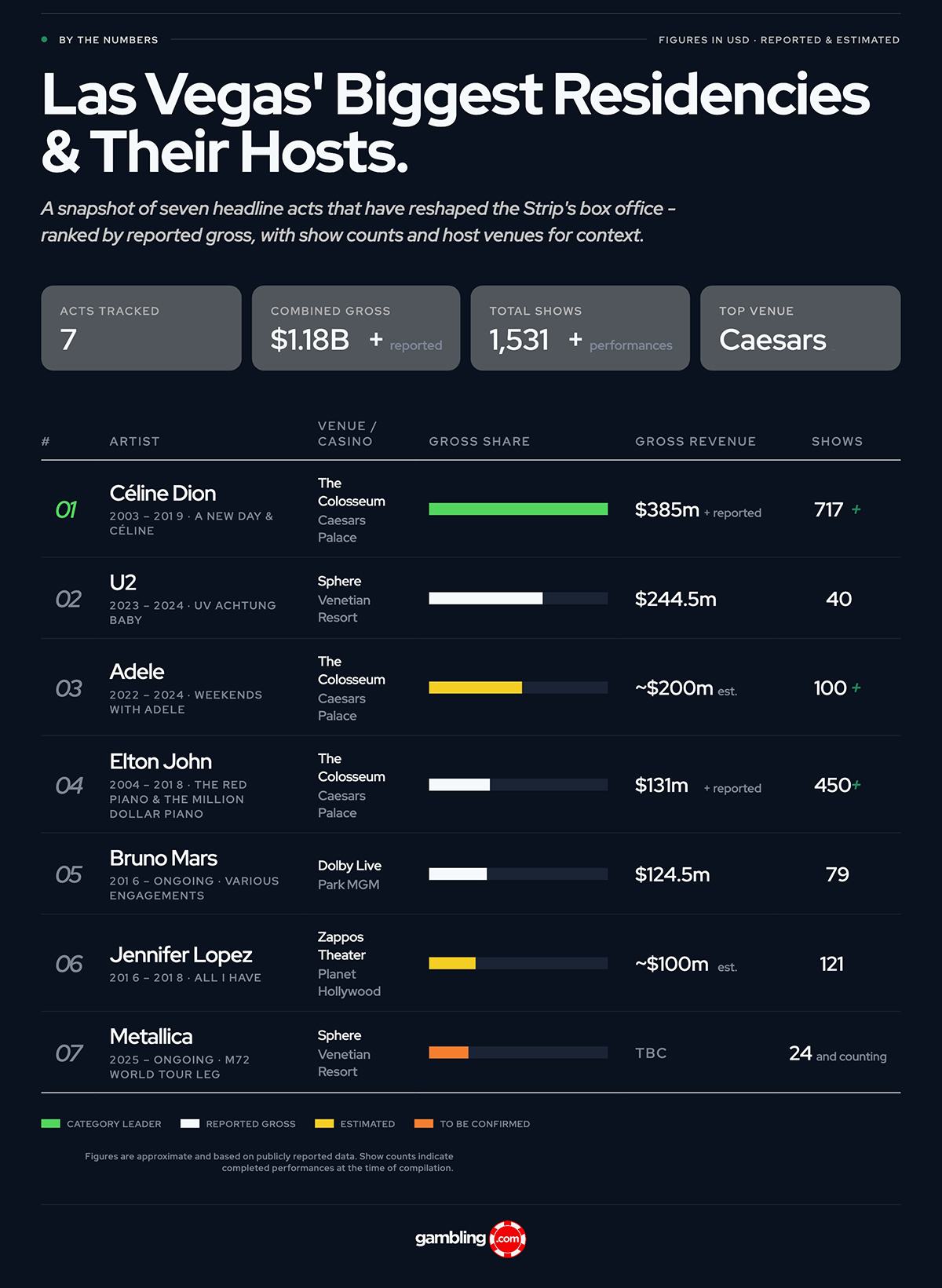
Task: Open the Acts Tracked card
Action: 141,328
